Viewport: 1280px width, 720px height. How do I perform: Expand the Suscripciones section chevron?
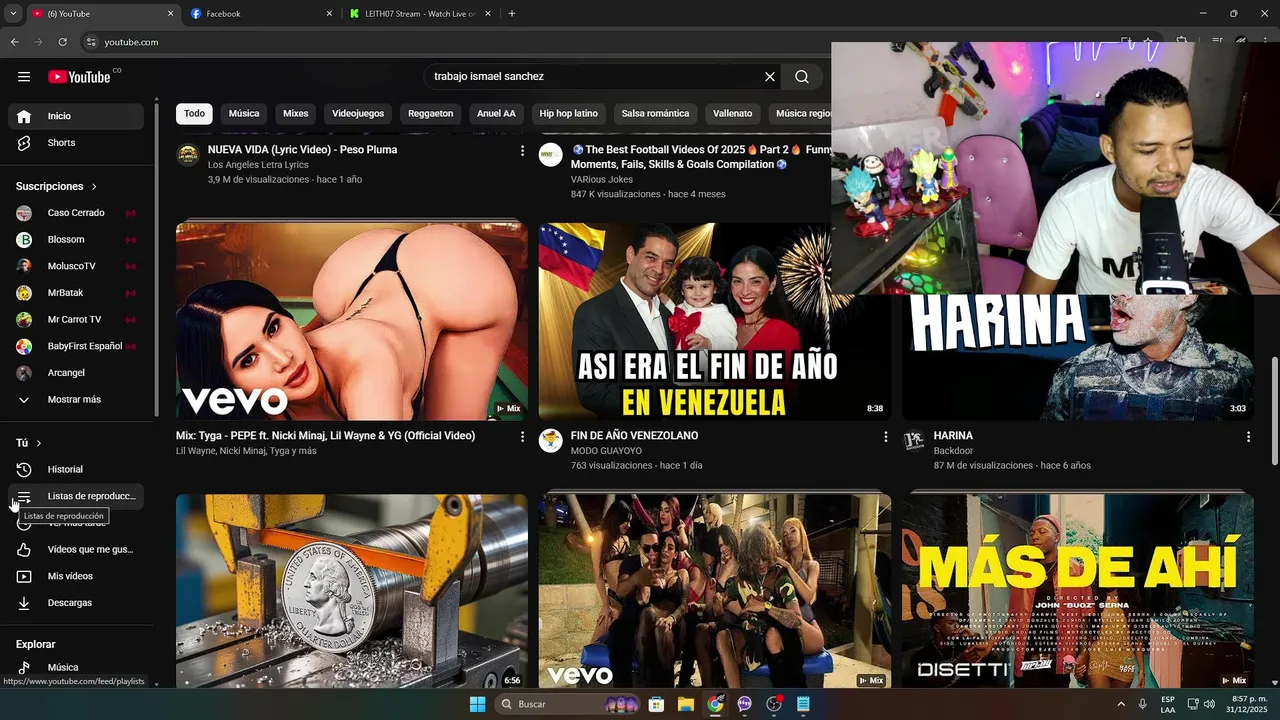[94, 187]
